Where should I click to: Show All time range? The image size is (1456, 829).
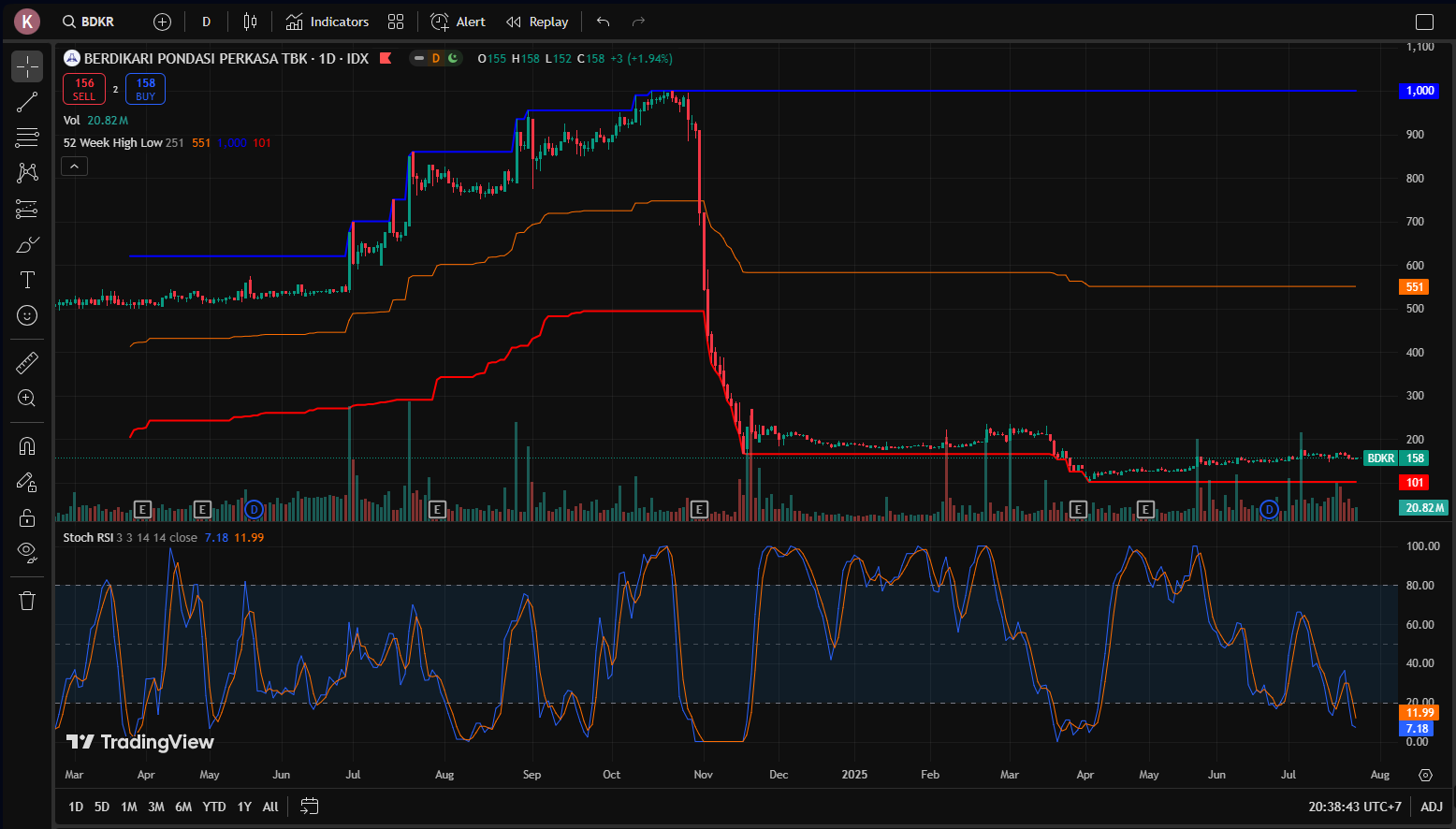[x=270, y=807]
